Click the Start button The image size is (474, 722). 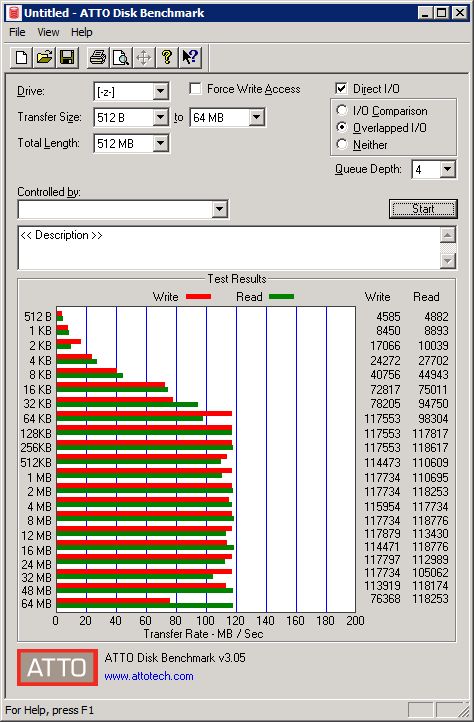tap(423, 209)
